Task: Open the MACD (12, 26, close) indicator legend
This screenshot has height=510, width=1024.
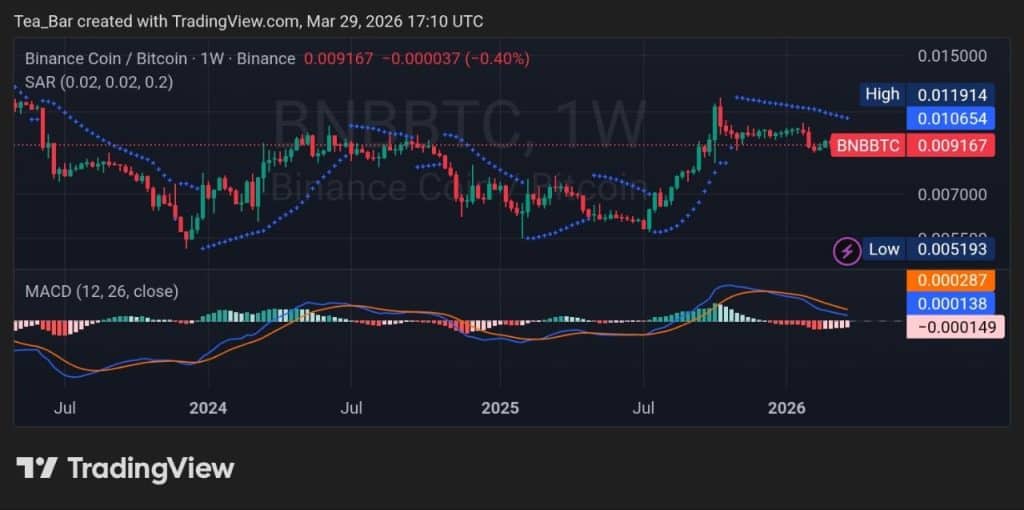Action: [x=101, y=291]
